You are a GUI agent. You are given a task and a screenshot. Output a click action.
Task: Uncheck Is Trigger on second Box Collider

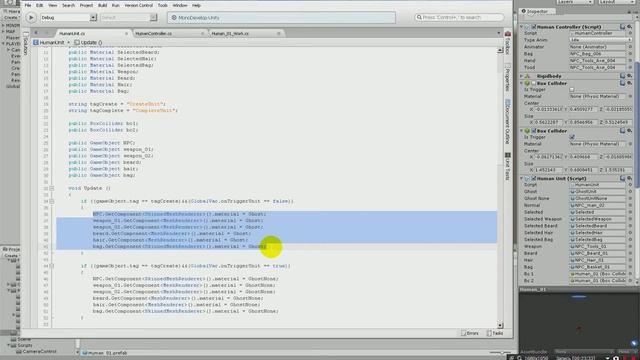[572, 138]
